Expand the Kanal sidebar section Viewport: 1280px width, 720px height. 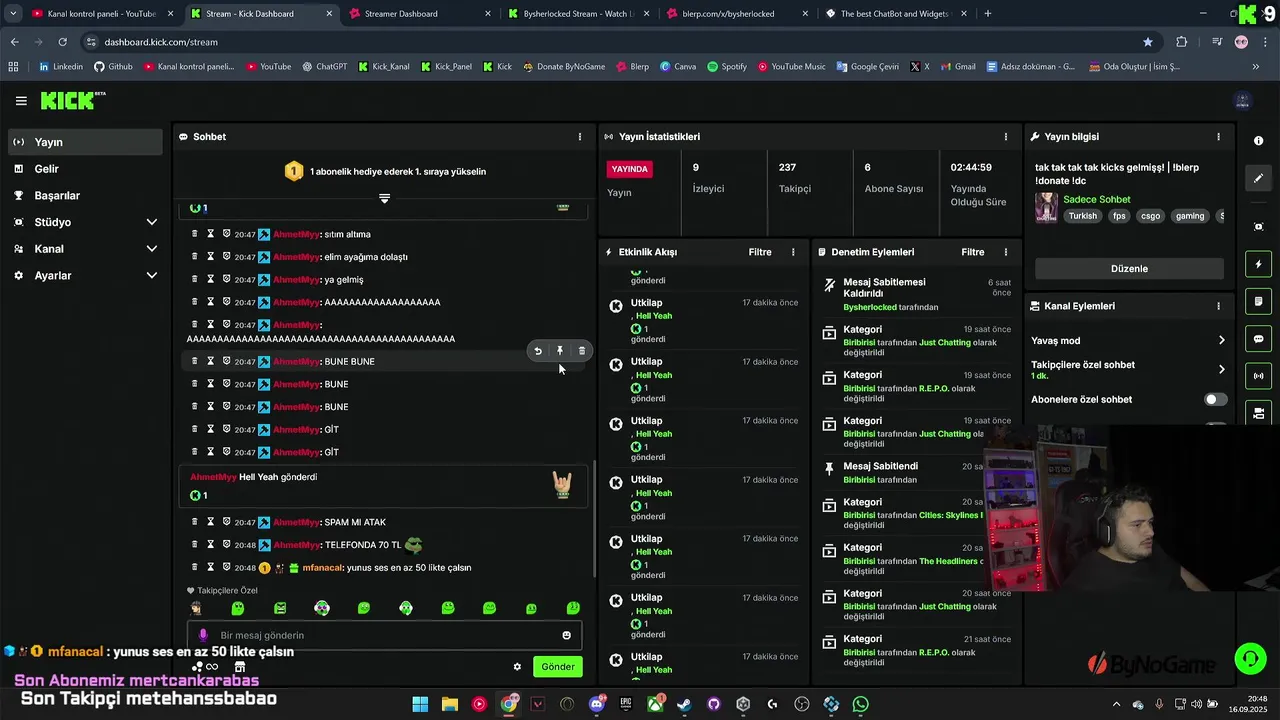(x=152, y=249)
